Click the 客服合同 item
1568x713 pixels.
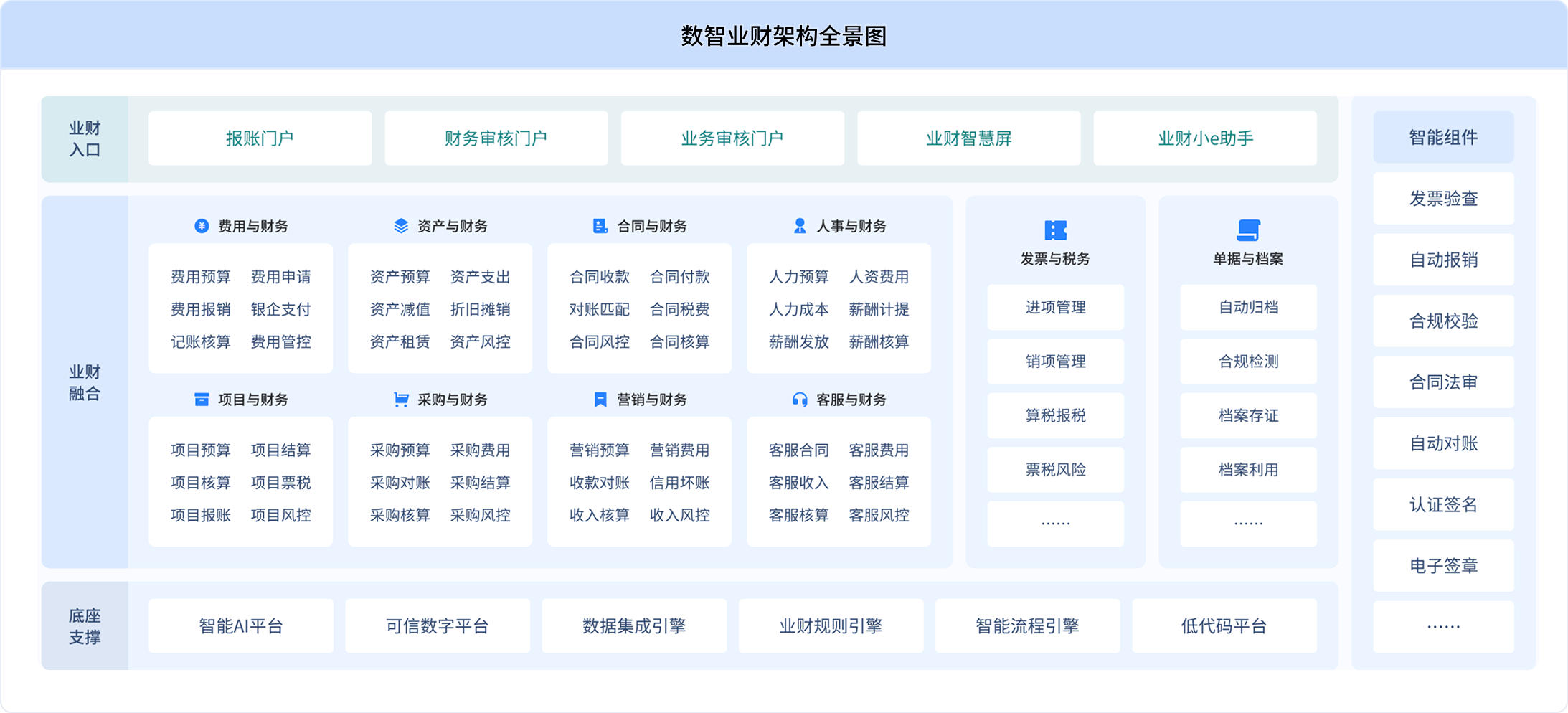[x=799, y=450]
